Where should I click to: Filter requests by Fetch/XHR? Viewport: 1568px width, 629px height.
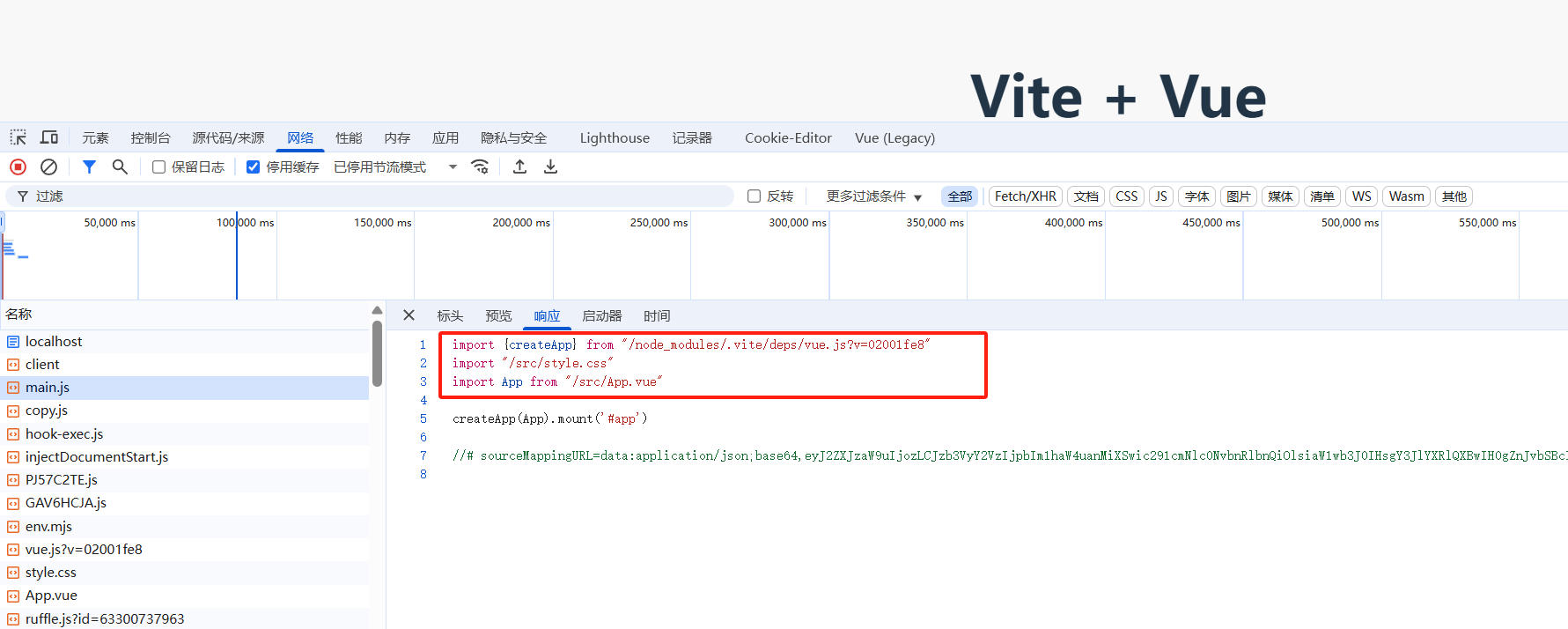click(1026, 196)
